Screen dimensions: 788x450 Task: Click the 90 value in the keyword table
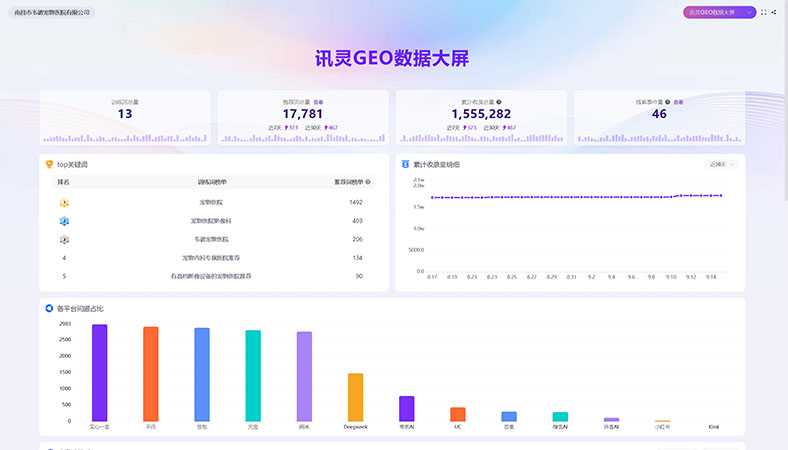coord(359,276)
